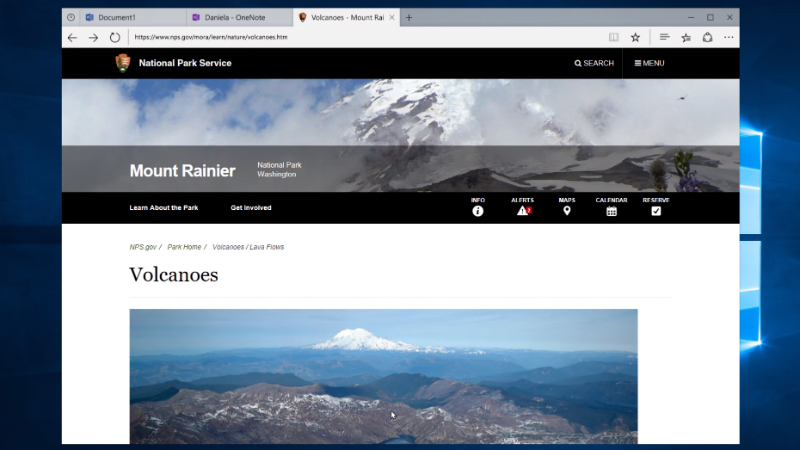Open a new tab with plus button

(409, 17)
